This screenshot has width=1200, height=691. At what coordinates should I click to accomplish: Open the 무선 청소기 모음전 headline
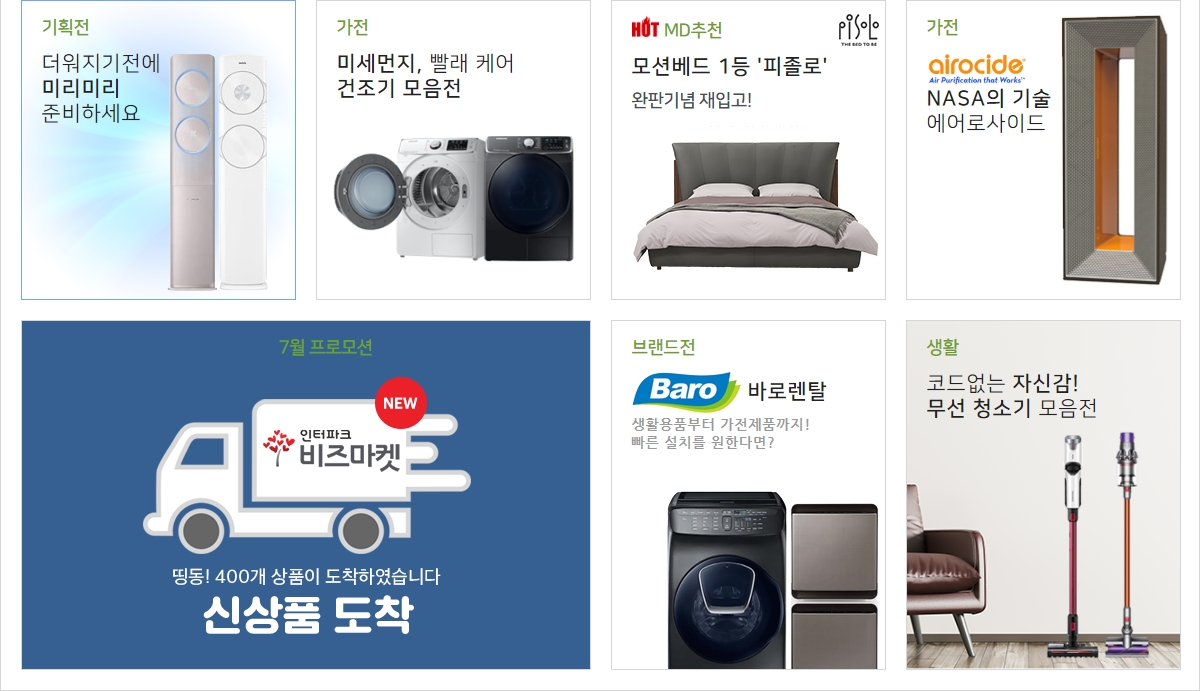point(1012,408)
